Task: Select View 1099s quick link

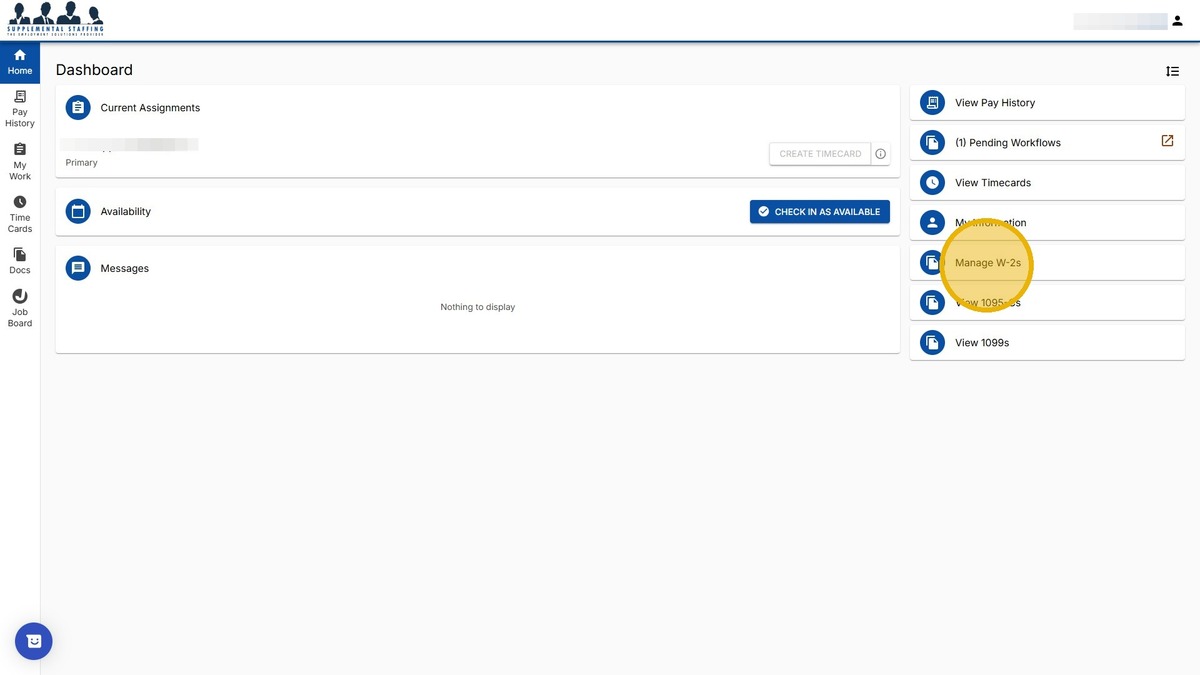Action: [981, 343]
